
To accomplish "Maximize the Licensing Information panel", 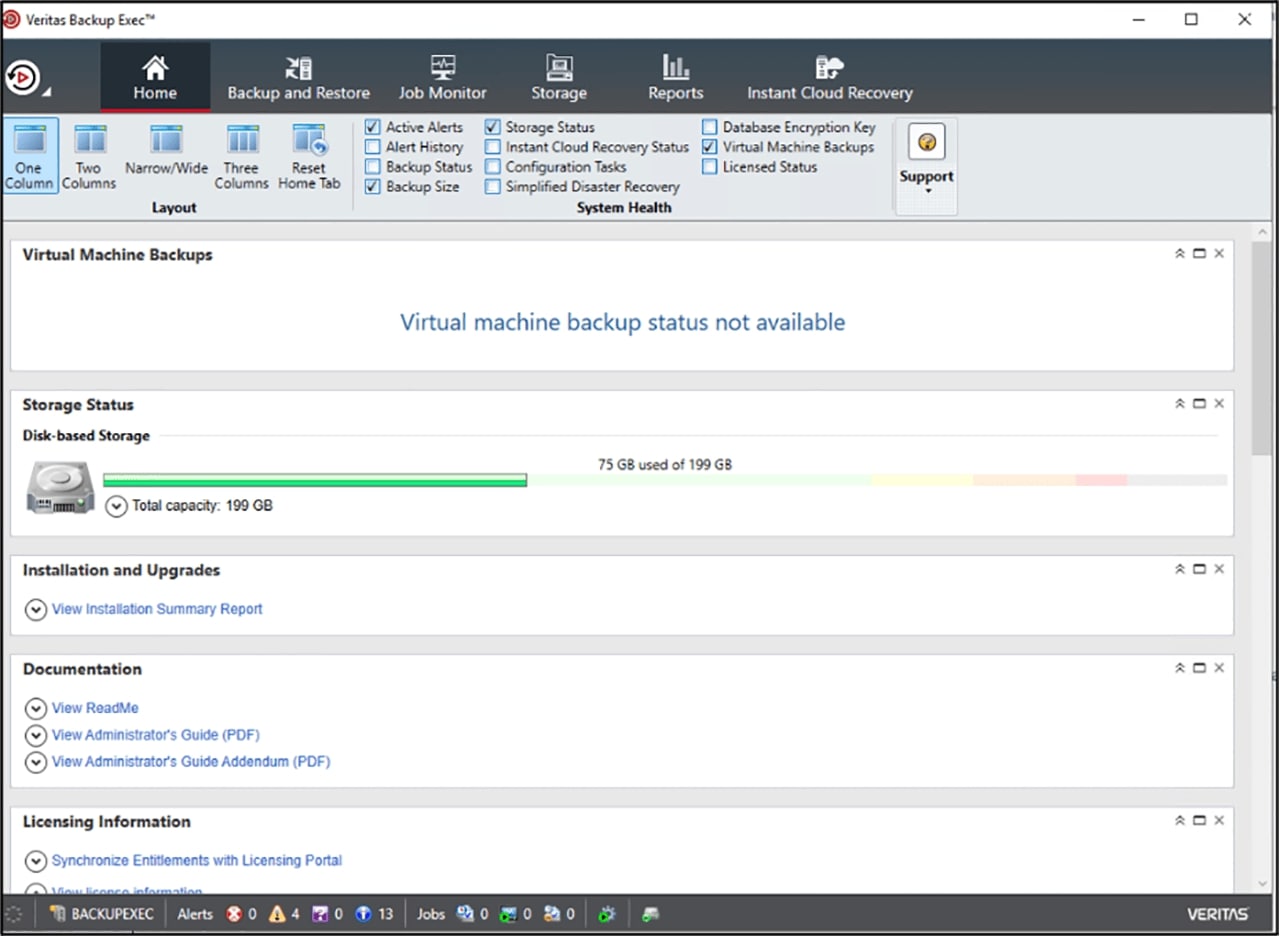I will coord(1199,820).
